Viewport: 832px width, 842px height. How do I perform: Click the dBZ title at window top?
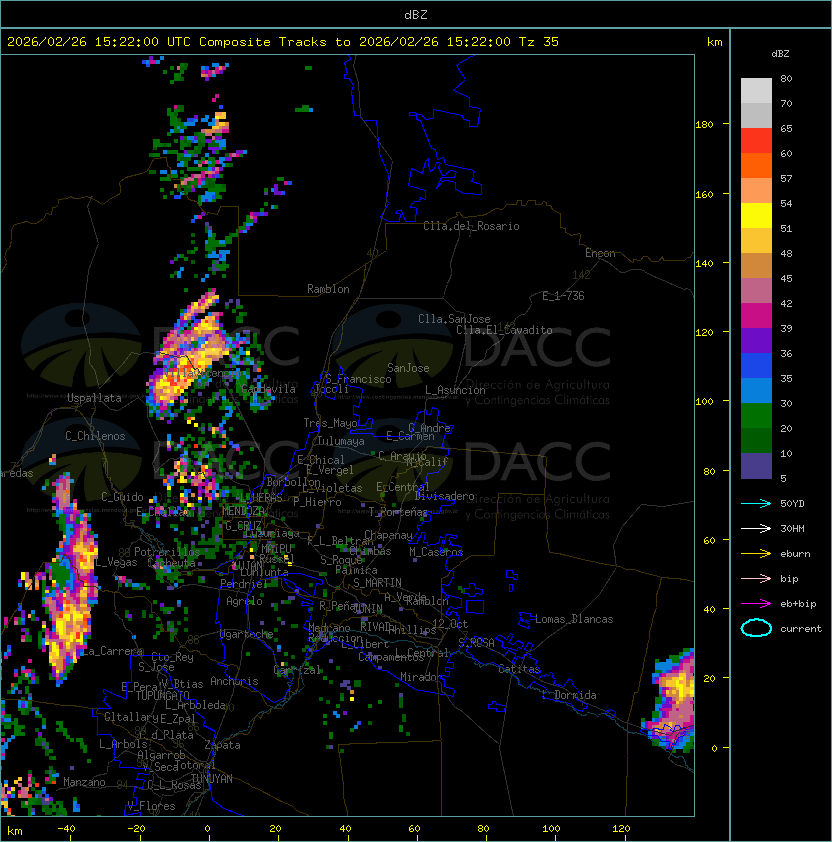(416, 15)
